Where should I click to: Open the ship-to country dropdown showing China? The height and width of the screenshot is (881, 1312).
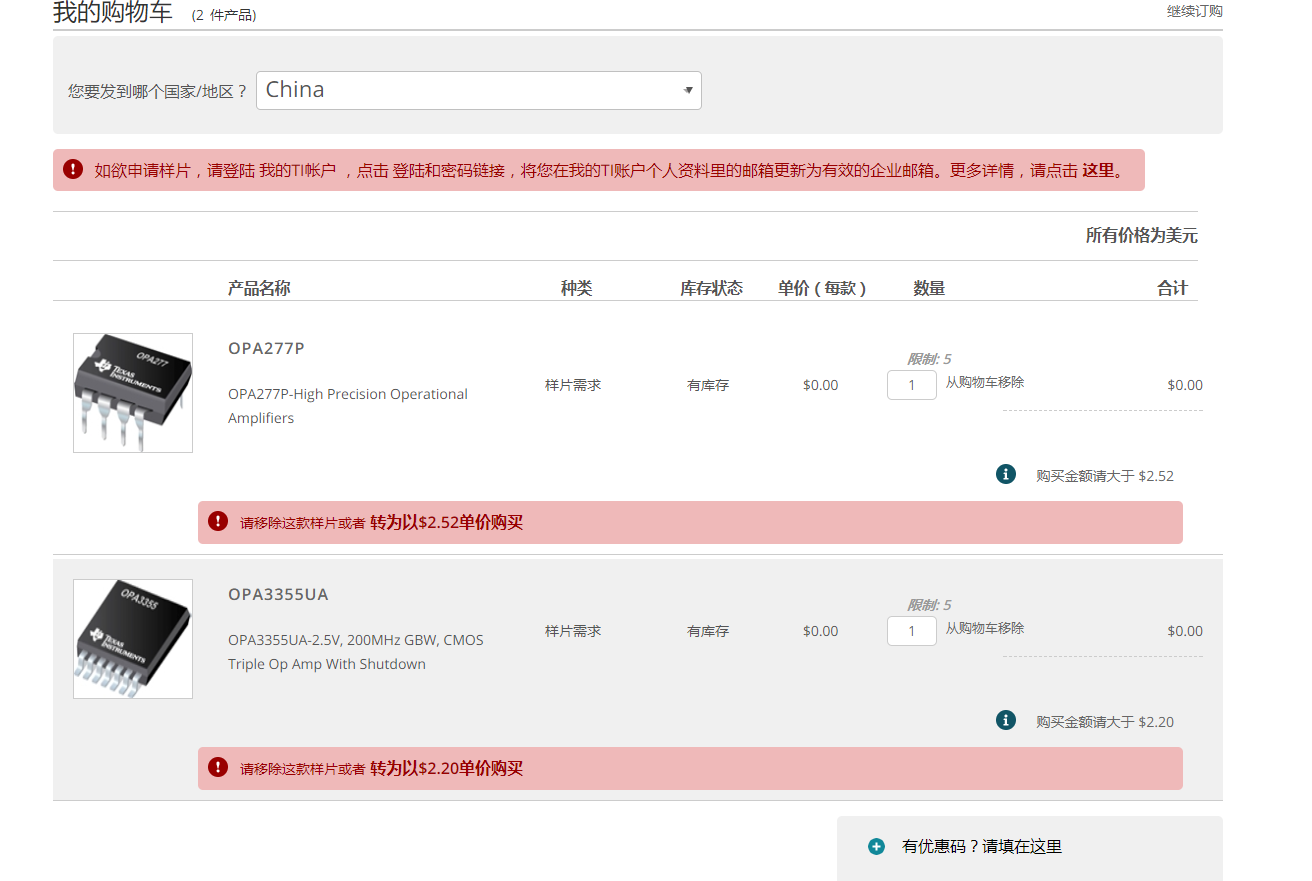coord(479,90)
